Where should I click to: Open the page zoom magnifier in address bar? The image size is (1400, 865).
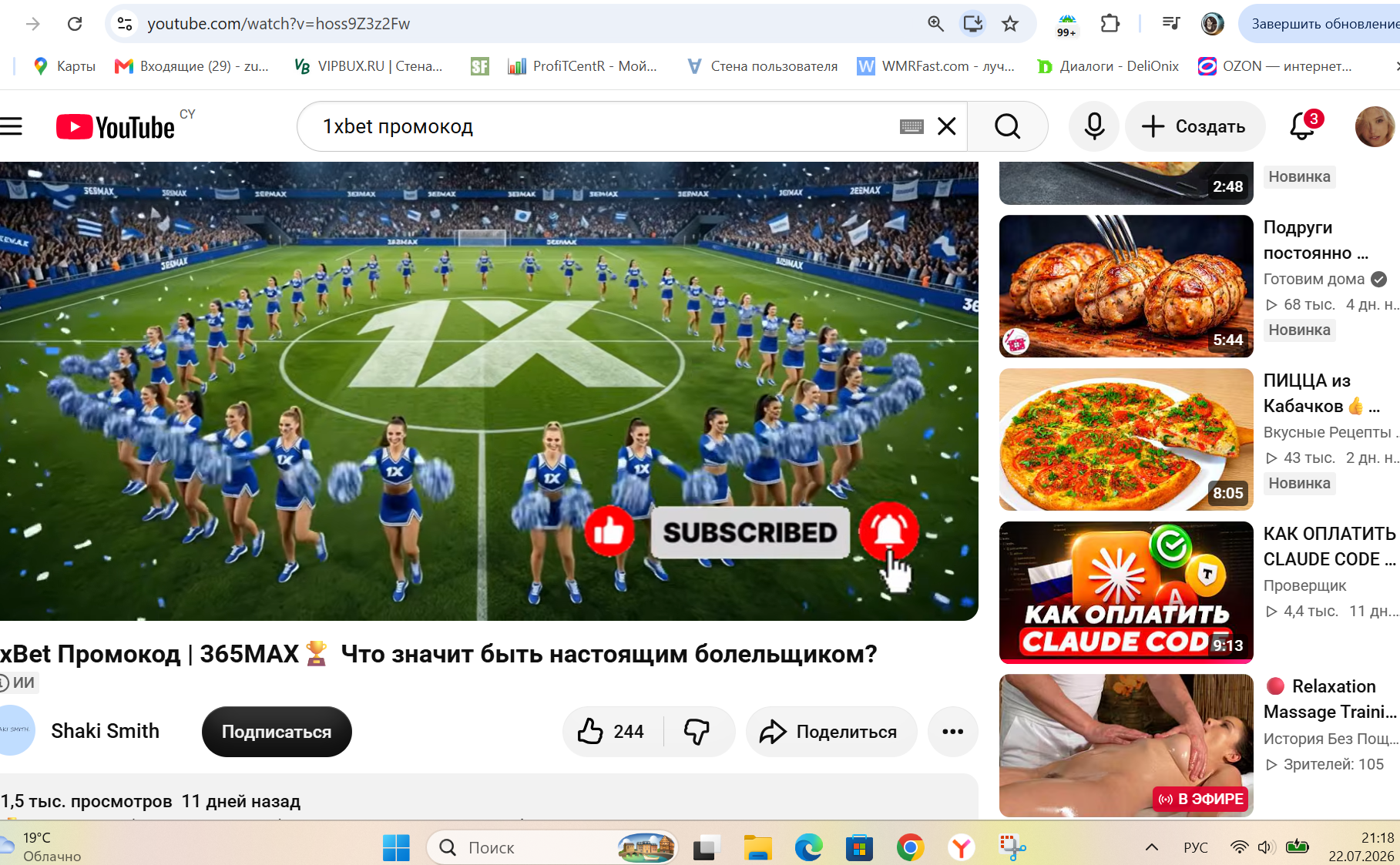pos(935,24)
